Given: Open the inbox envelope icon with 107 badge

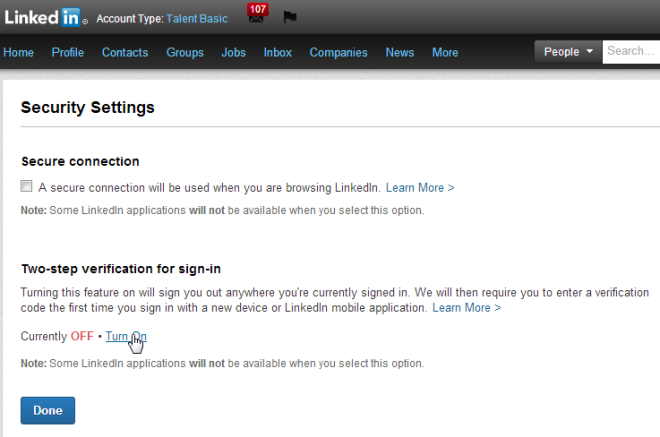Looking at the screenshot, I should pyautogui.click(x=257, y=13).
